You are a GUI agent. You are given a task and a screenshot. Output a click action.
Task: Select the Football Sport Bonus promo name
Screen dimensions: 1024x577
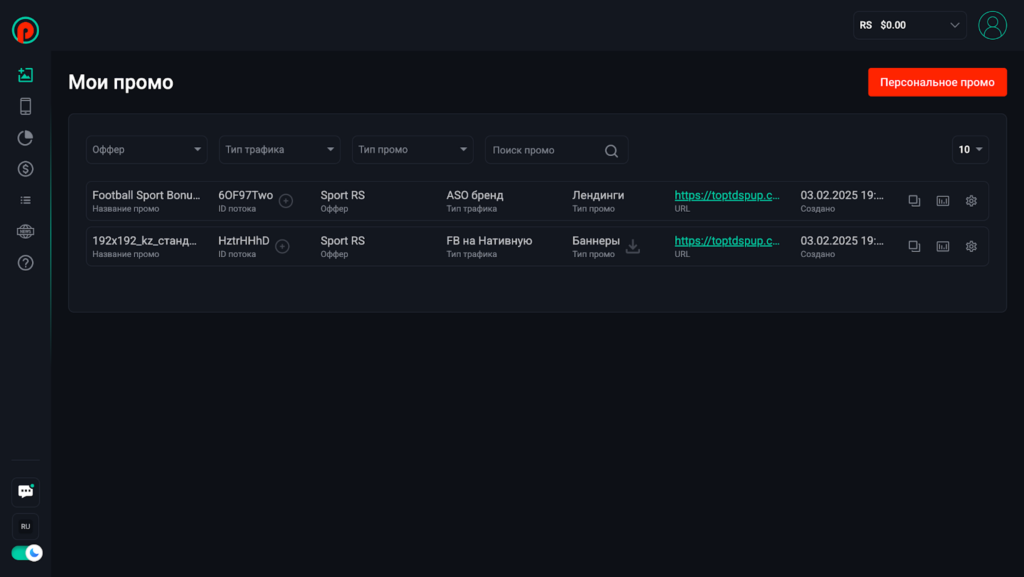(x=146, y=195)
